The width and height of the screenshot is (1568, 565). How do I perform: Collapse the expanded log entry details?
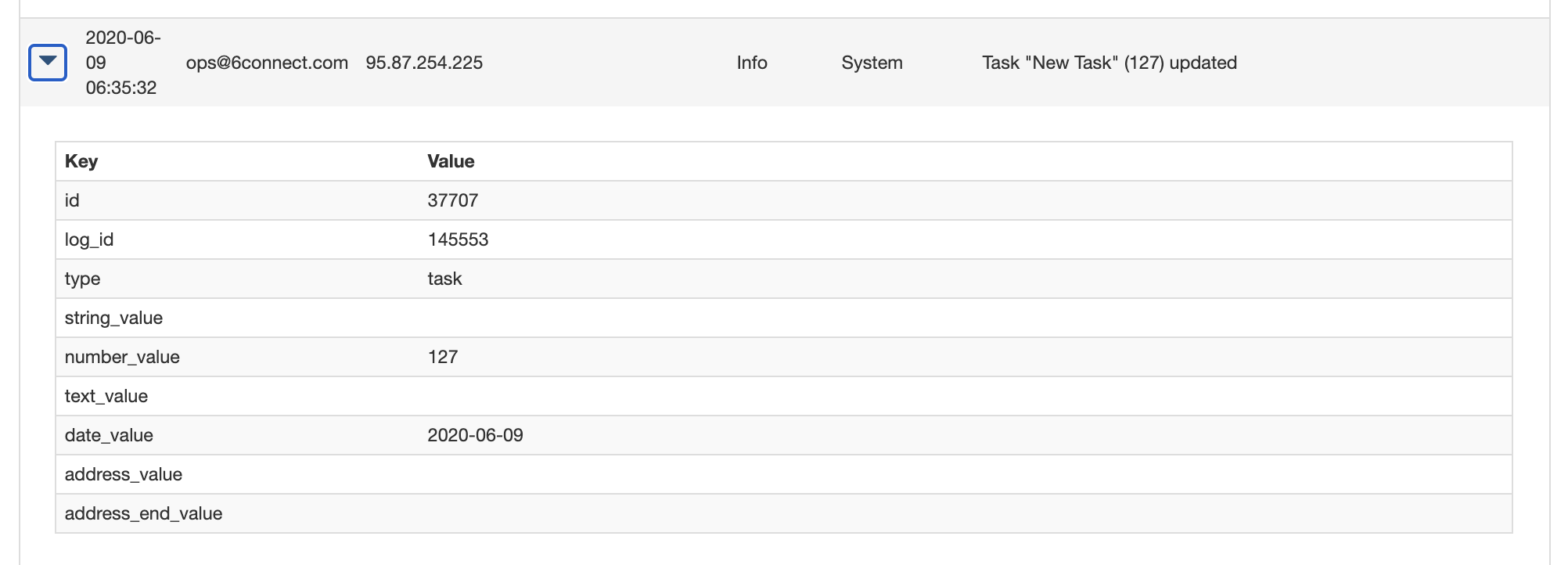pyautogui.click(x=48, y=63)
